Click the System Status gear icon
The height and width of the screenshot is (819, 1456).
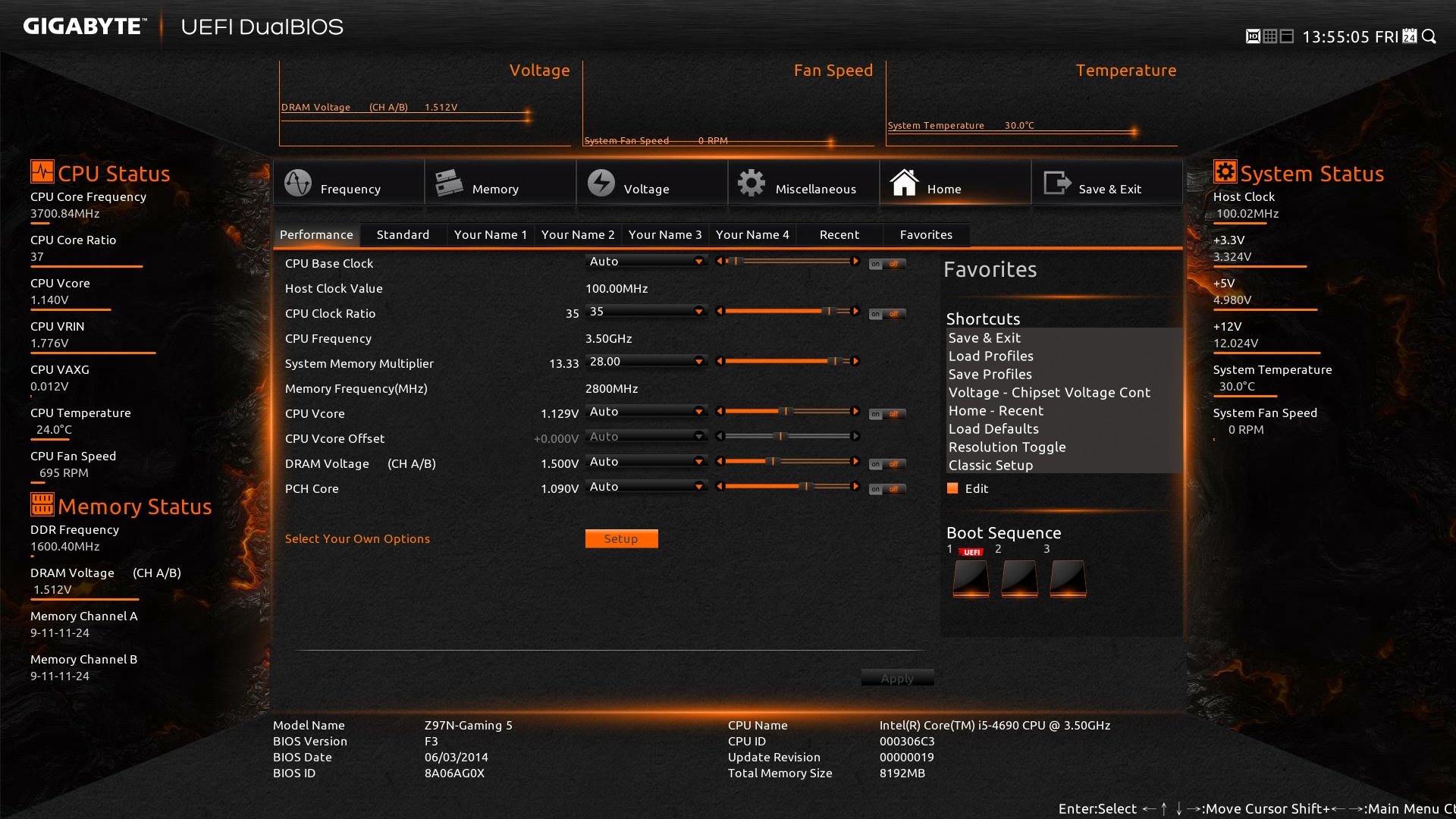[1225, 171]
